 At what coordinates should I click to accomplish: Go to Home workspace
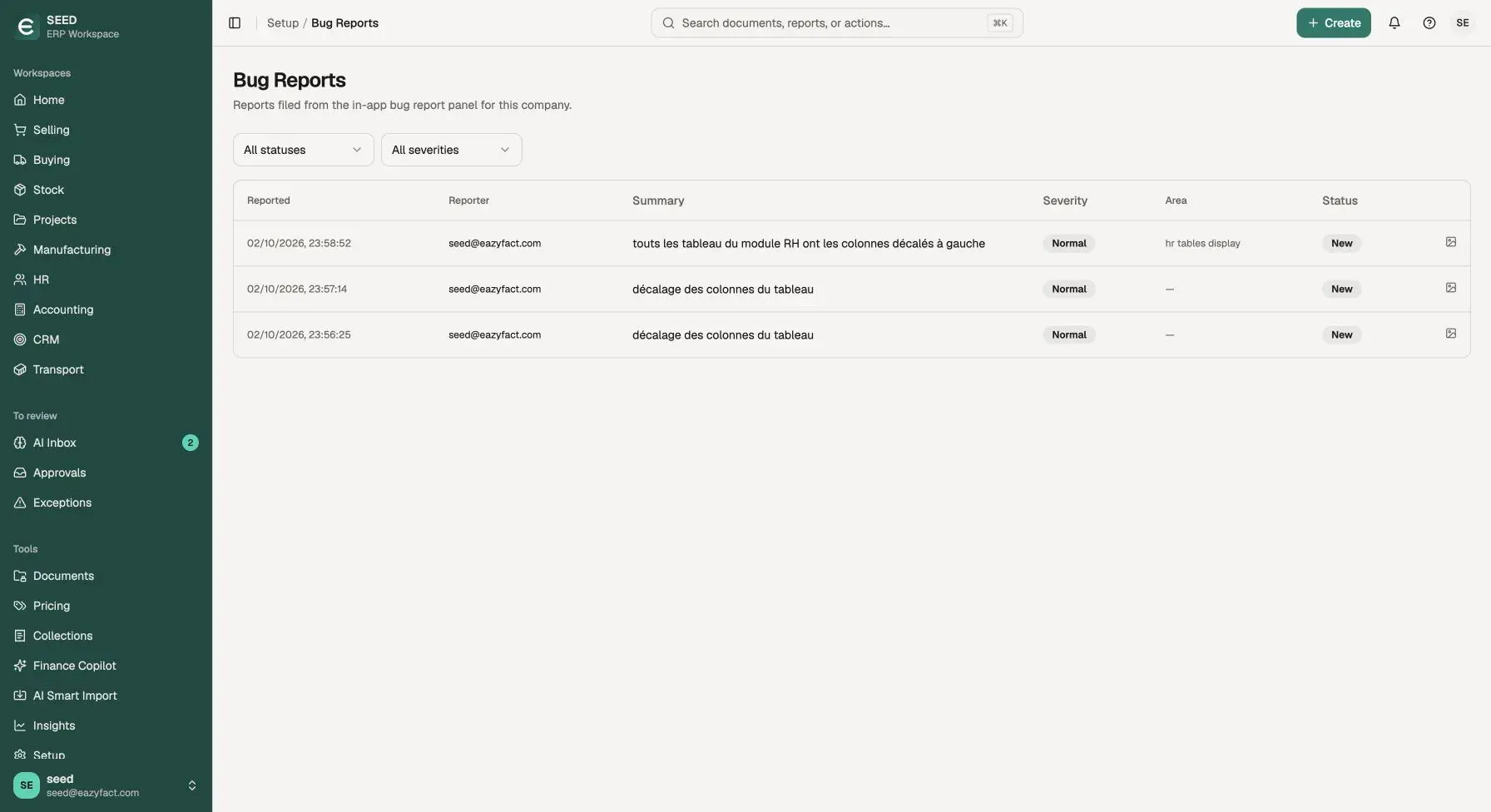click(106, 100)
